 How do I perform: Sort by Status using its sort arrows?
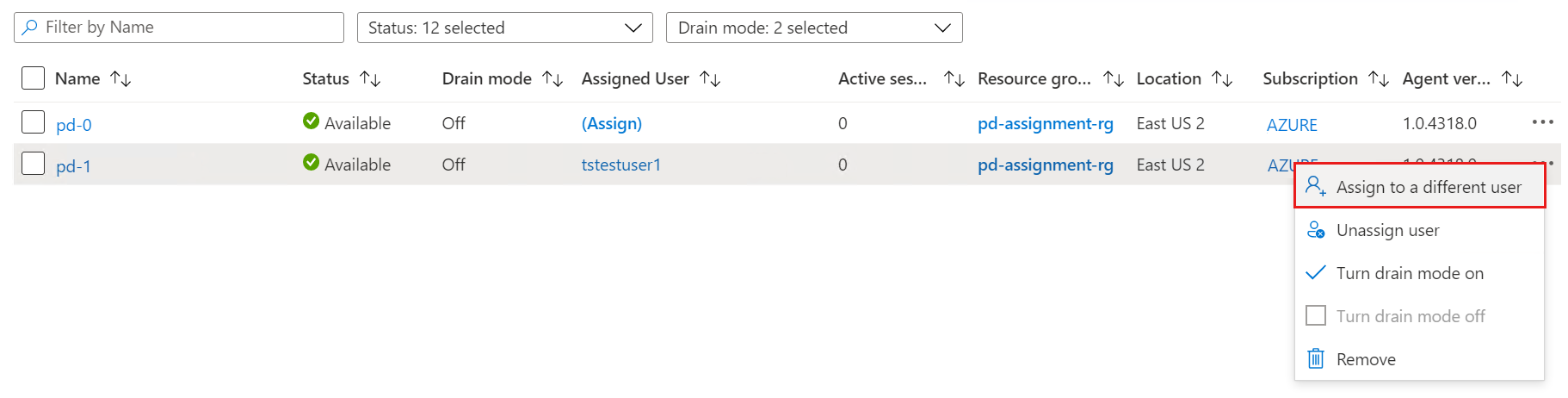370,79
